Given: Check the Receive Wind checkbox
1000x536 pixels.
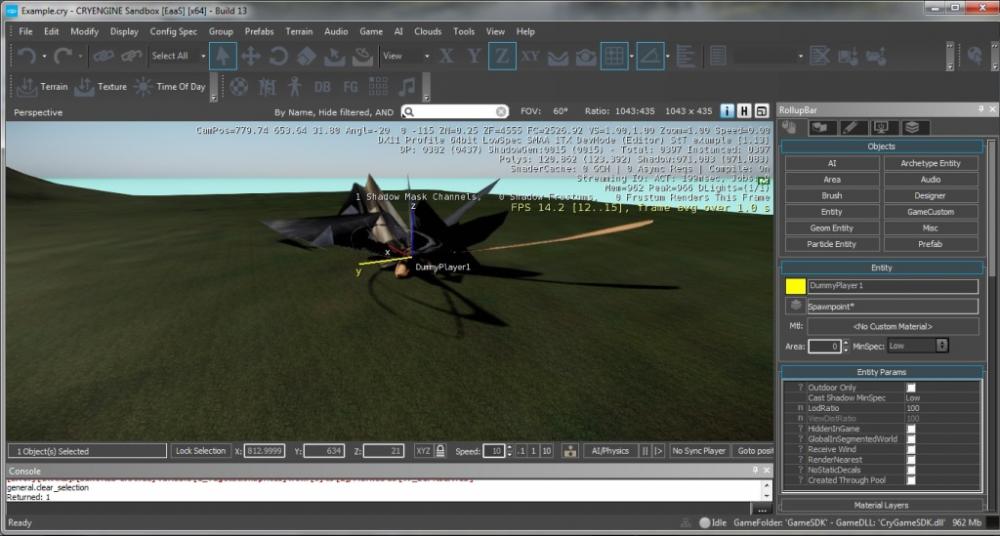Looking at the screenshot, I should coord(911,449).
